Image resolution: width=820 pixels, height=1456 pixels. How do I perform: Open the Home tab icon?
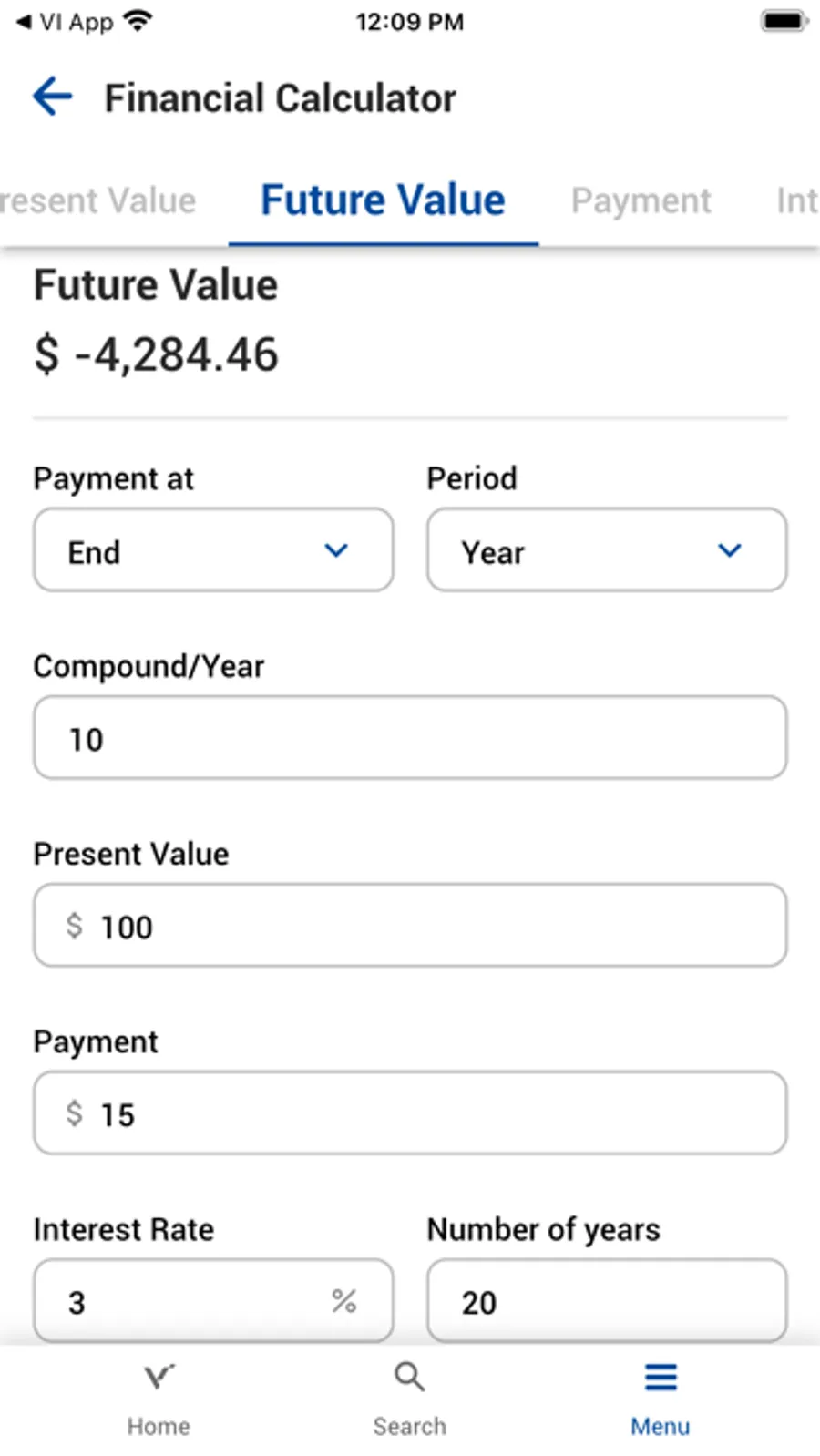pyautogui.click(x=159, y=1378)
